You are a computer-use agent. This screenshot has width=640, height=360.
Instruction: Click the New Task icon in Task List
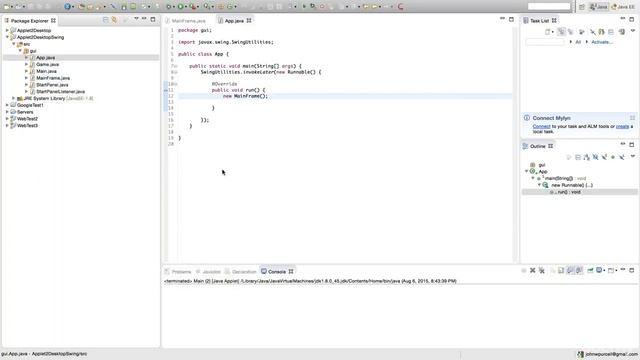tap(548, 32)
